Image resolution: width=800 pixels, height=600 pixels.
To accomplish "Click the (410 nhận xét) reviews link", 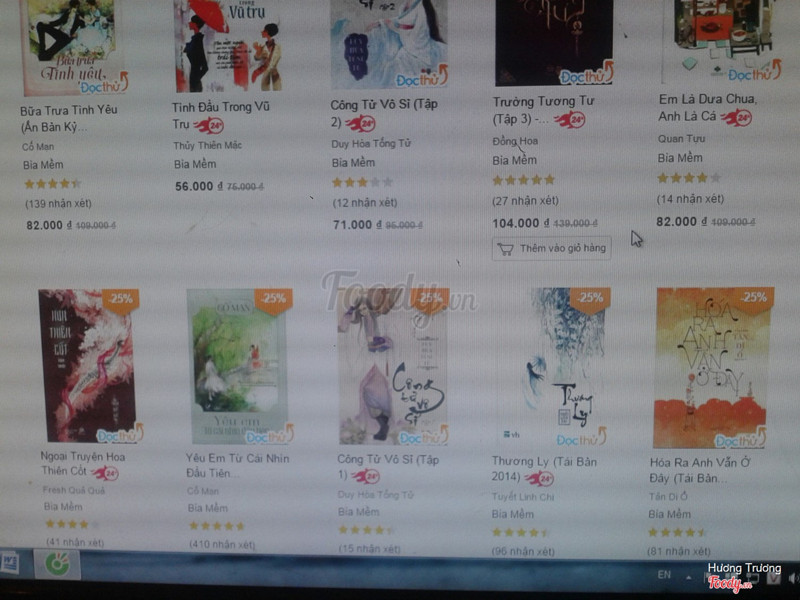I will [x=222, y=544].
